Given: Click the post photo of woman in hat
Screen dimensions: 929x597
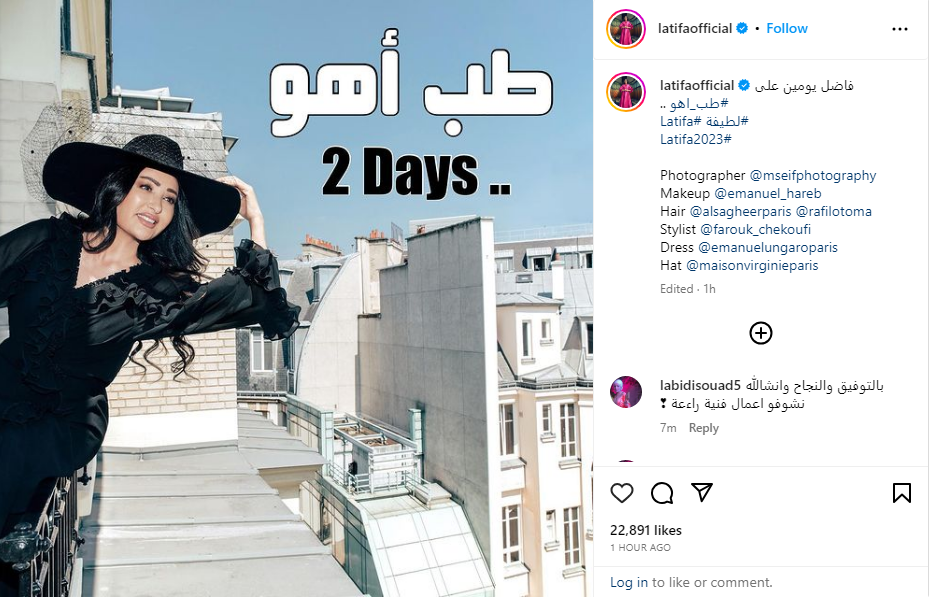Looking at the screenshot, I should click(296, 298).
